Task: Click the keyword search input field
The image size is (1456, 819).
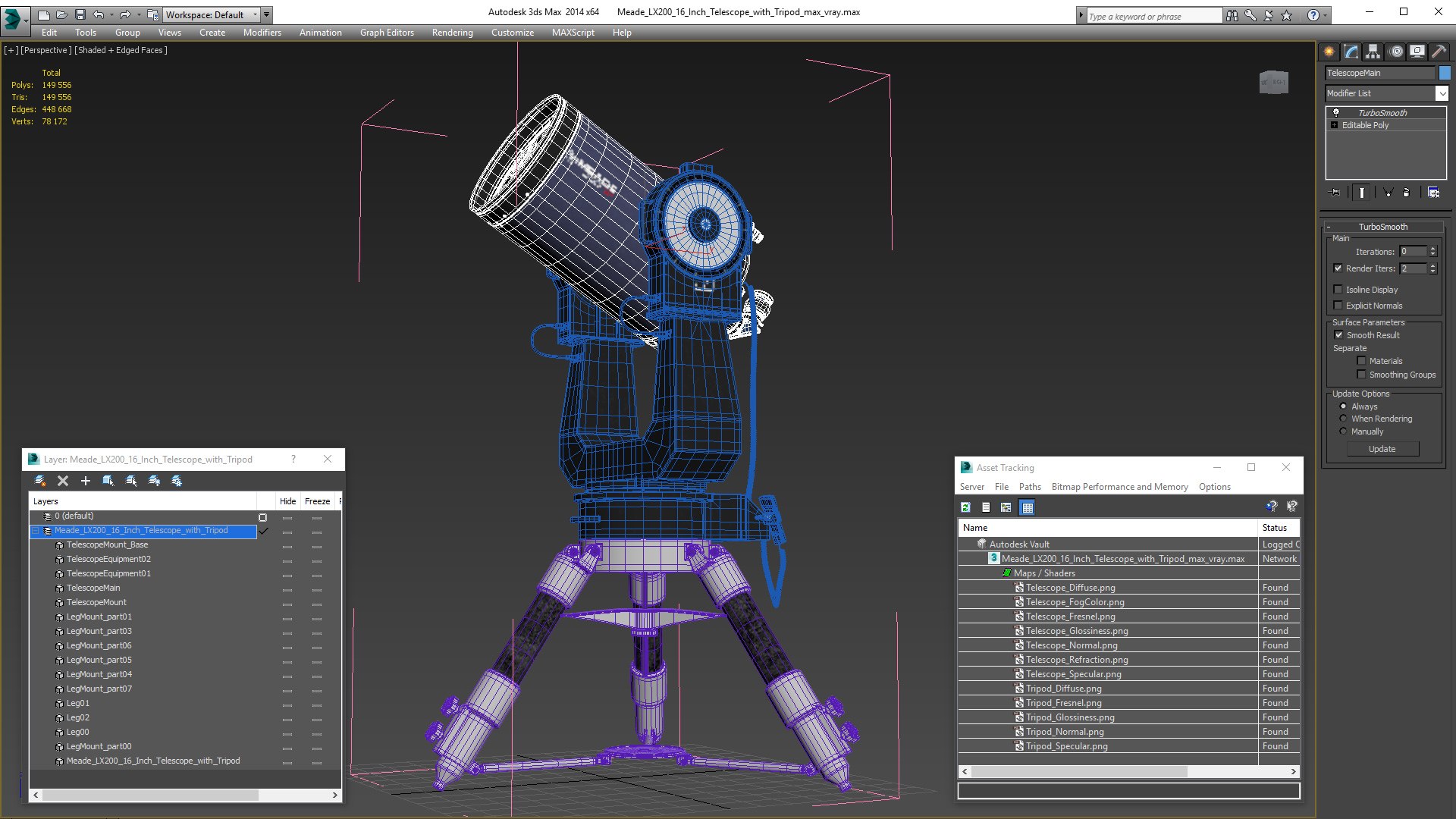Action: tap(1153, 16)
